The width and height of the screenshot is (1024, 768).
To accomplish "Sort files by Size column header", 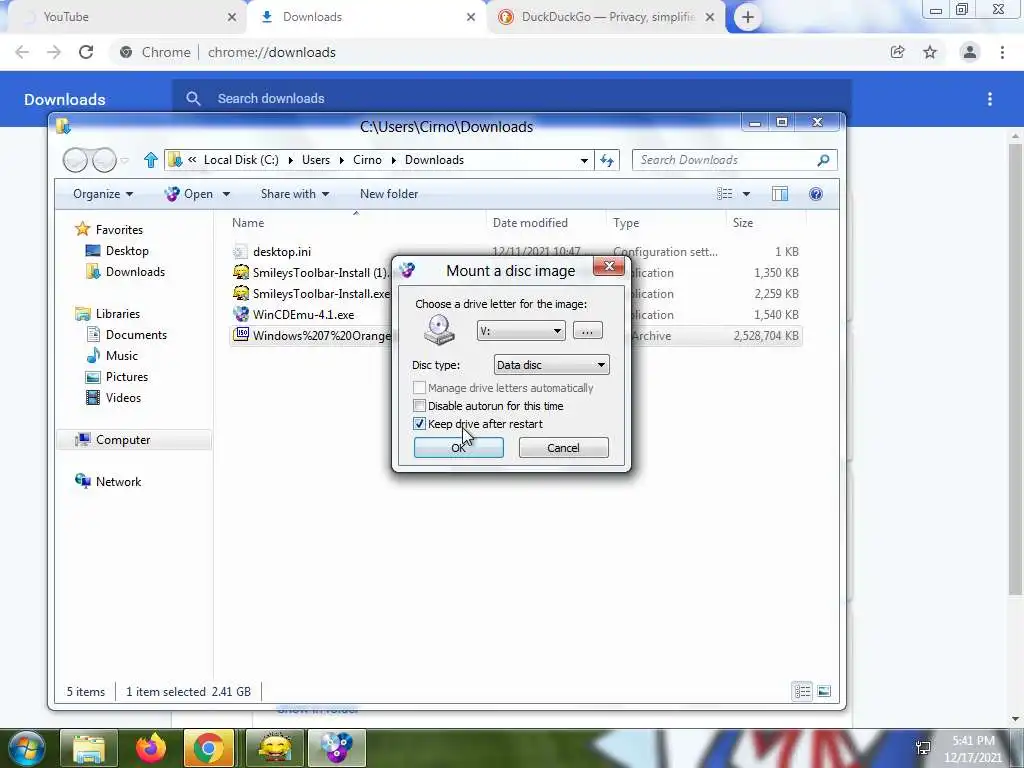I will (x=765, y=223).
